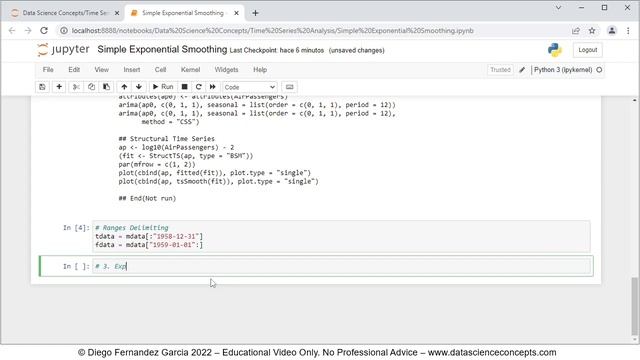Open the tab search chevron

558,8
